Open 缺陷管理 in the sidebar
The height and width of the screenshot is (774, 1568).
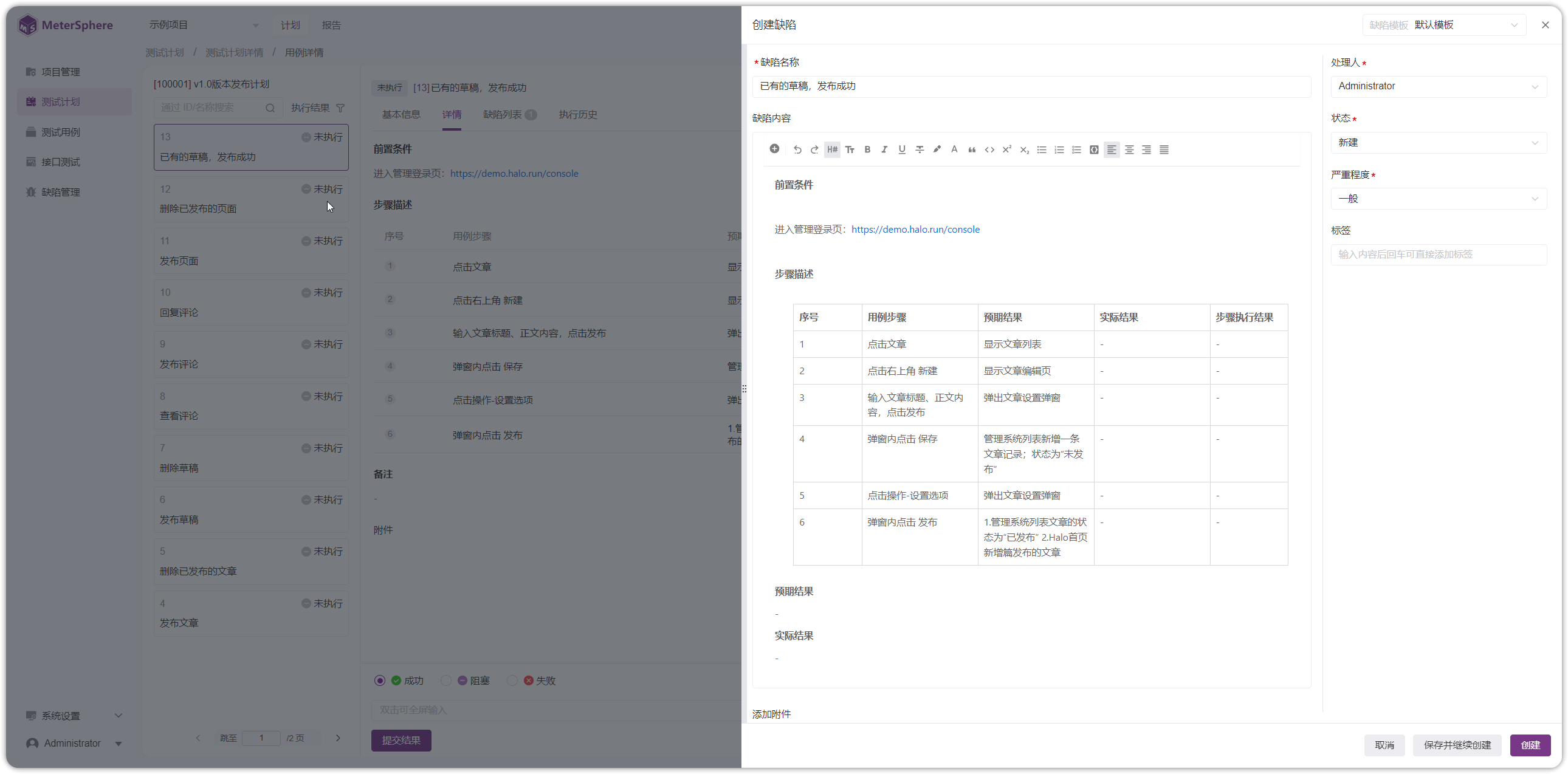point(61,192)
